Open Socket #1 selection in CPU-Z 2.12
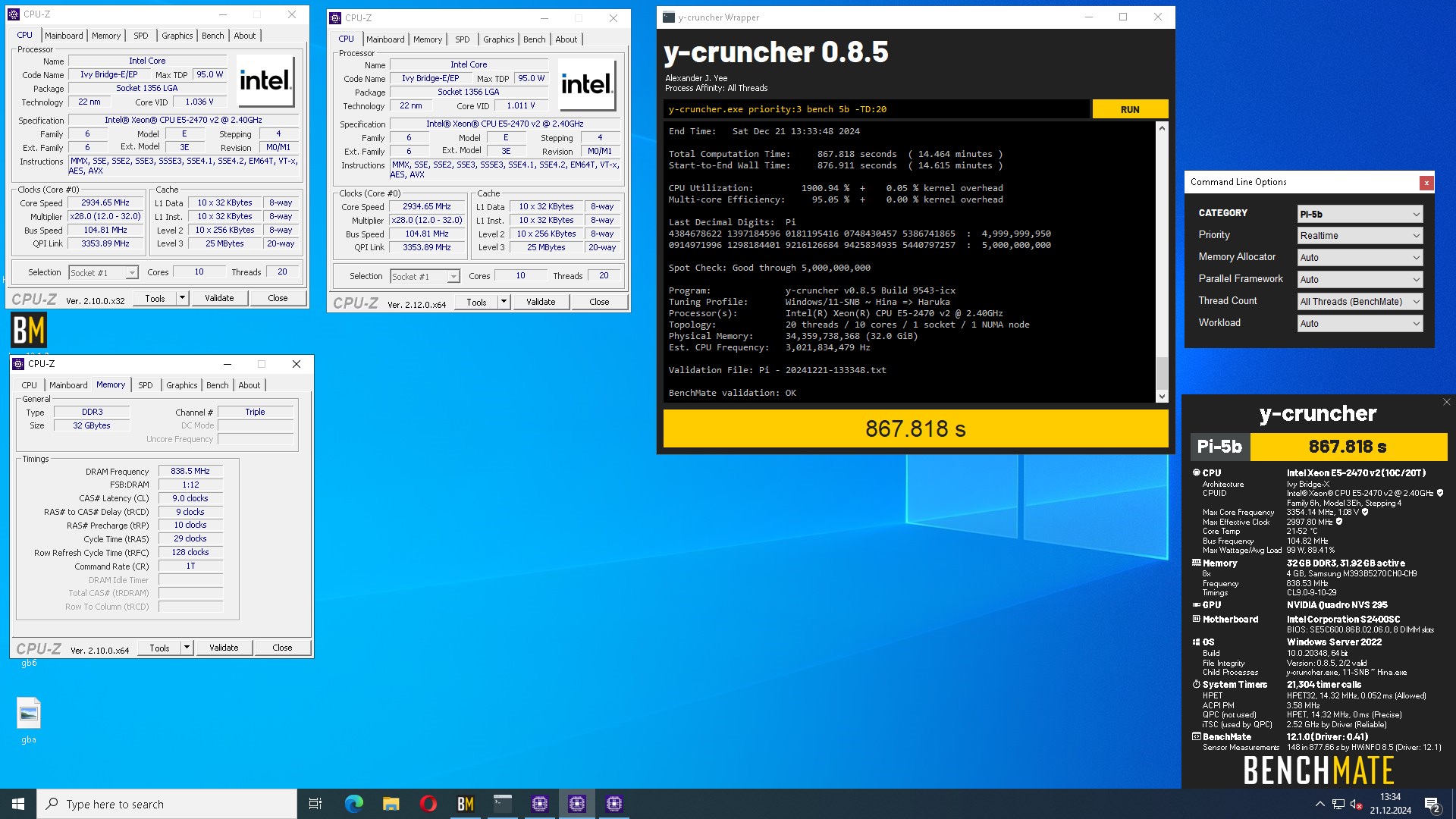 (x=425, y=277)
